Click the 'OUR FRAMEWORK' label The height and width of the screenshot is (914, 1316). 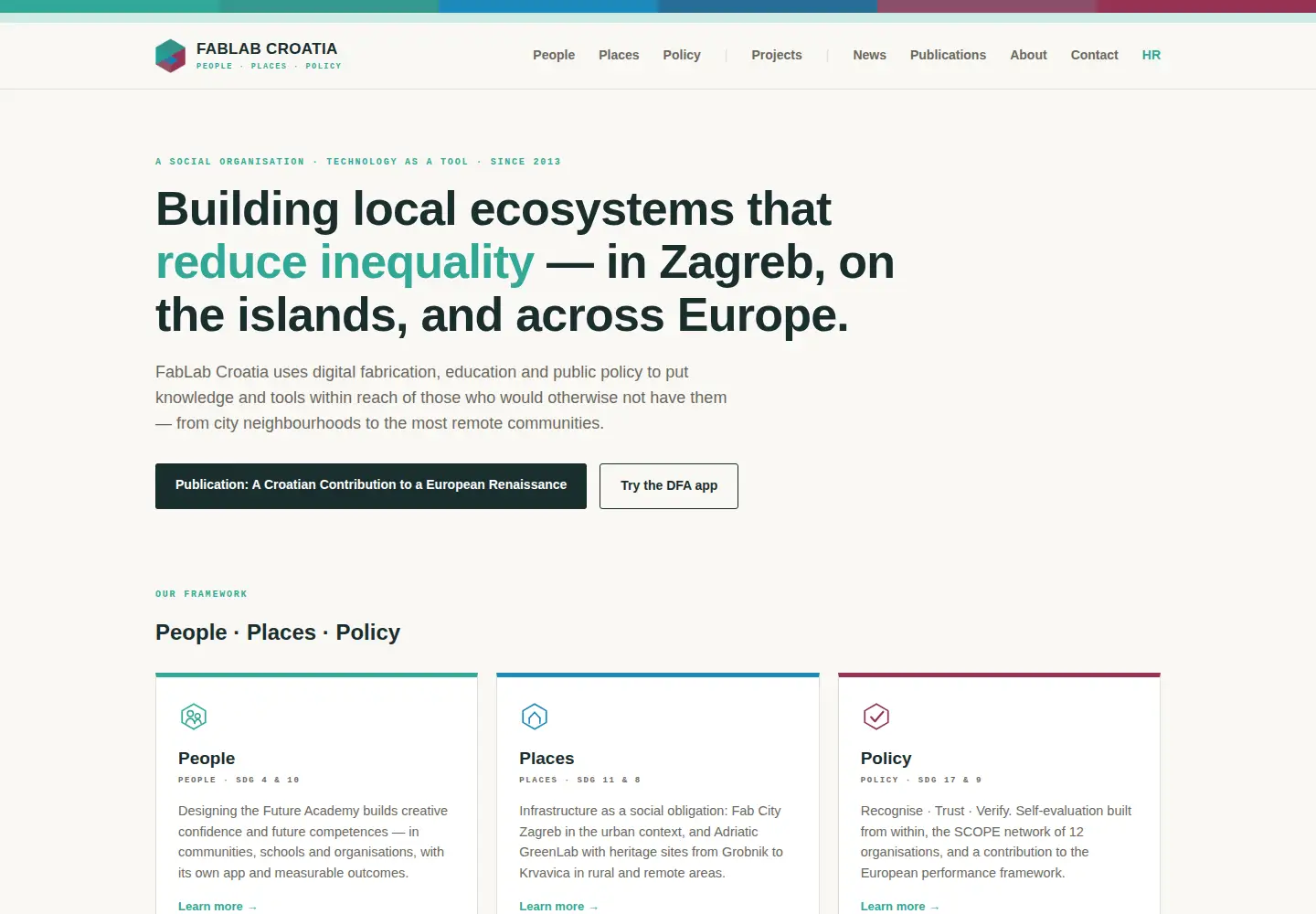coord(201,594)
